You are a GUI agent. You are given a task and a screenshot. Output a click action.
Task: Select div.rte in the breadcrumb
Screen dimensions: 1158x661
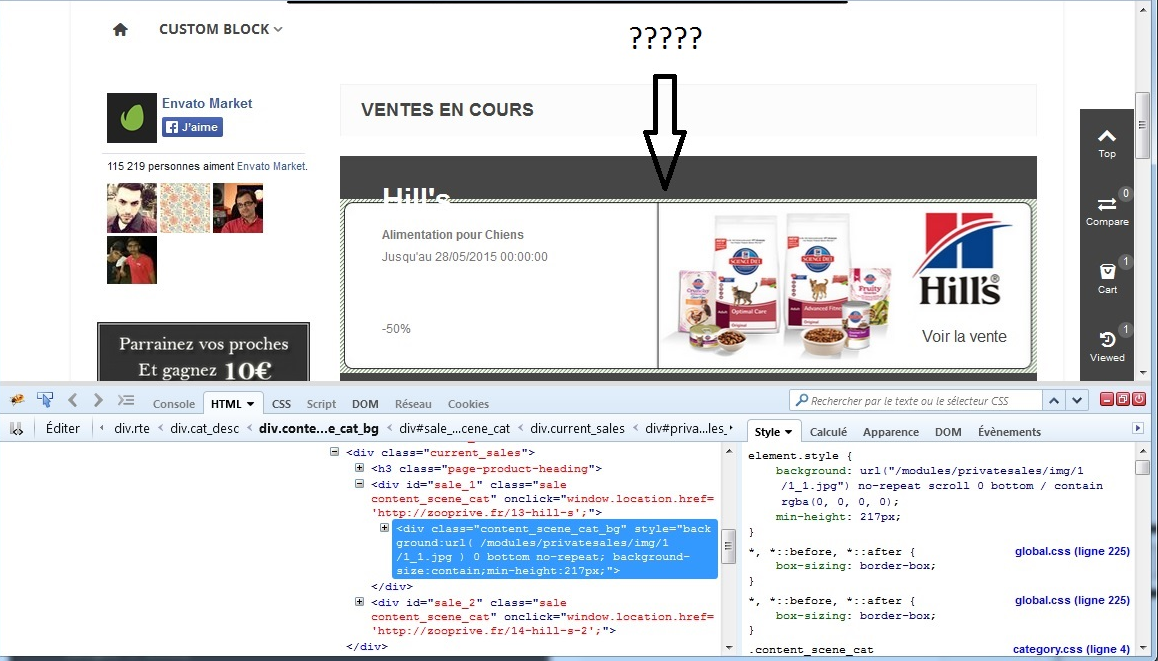tap(131, 428)
